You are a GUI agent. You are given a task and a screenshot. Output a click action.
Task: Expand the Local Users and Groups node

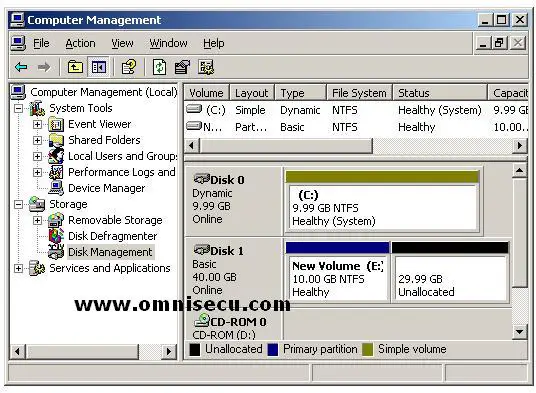(x=37, y=157)
